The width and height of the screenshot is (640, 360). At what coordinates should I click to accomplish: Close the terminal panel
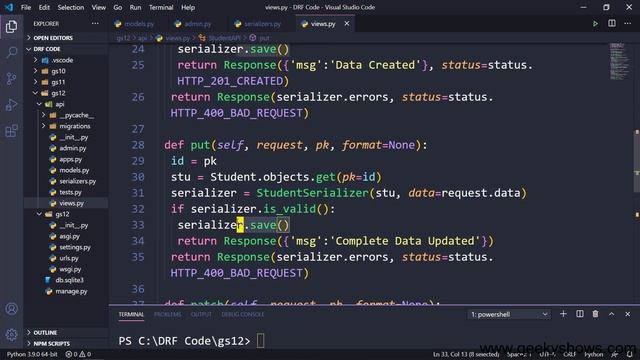click(x=627, y=314)
